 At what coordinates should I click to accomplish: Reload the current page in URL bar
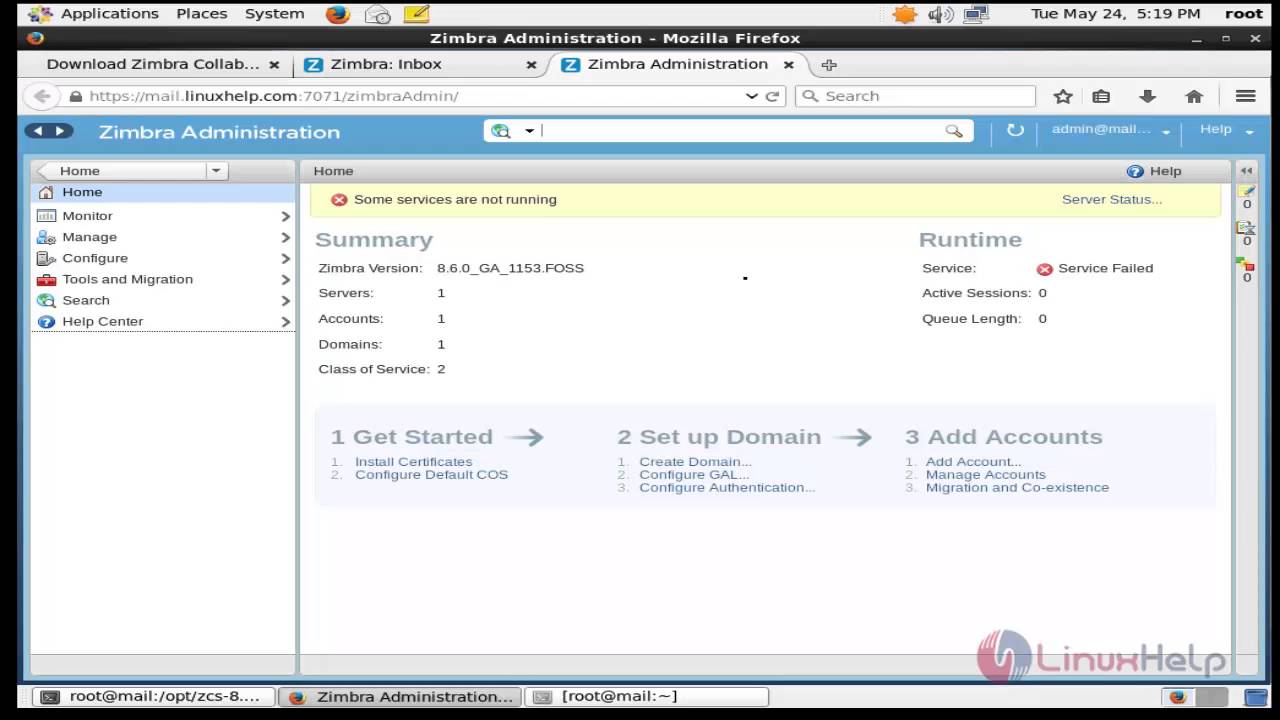point(772,96)
